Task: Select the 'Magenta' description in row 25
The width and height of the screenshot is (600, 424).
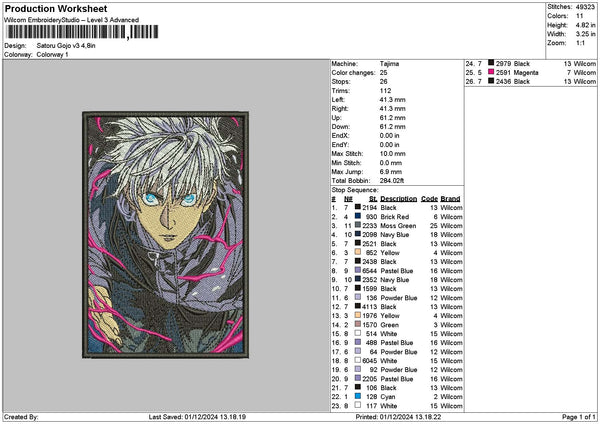Action: pyautogui.click(x=526, y=73)
